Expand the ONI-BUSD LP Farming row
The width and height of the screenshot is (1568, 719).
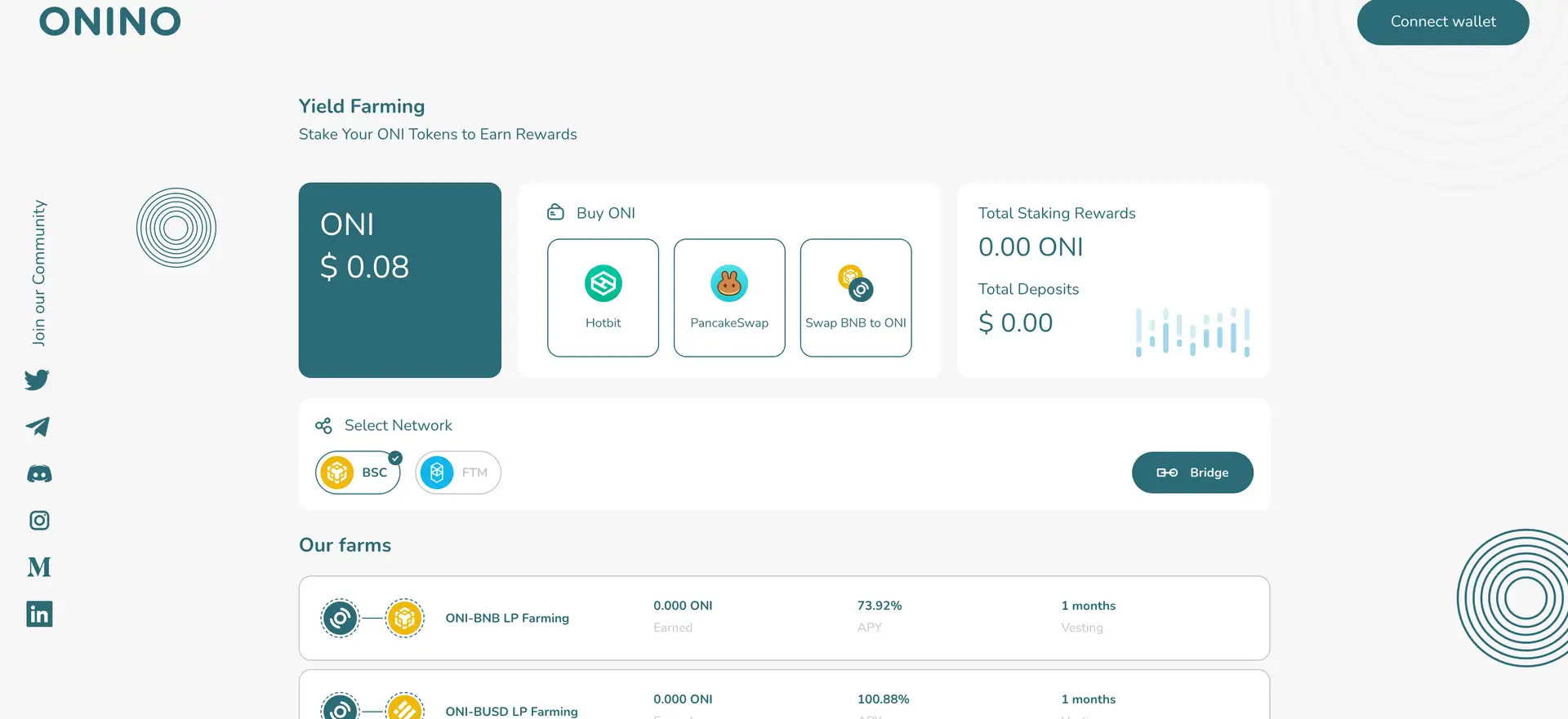point(511,710)
